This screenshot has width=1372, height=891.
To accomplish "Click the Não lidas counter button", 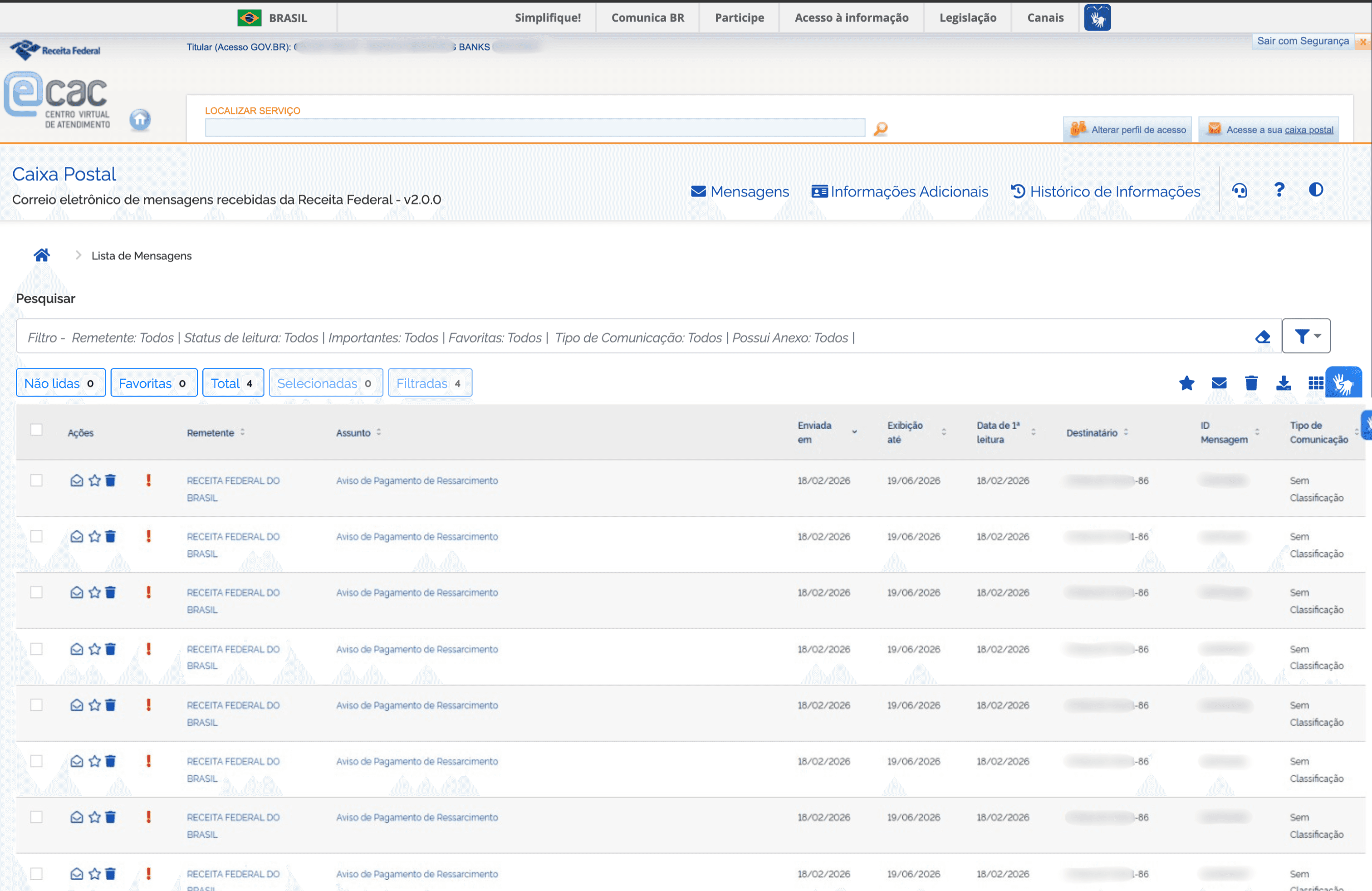I will click(x=60, y=383).
